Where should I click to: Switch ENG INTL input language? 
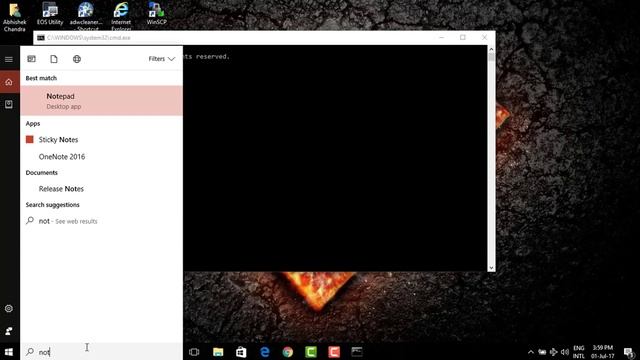pyautogui.click(x=579, y=352)
